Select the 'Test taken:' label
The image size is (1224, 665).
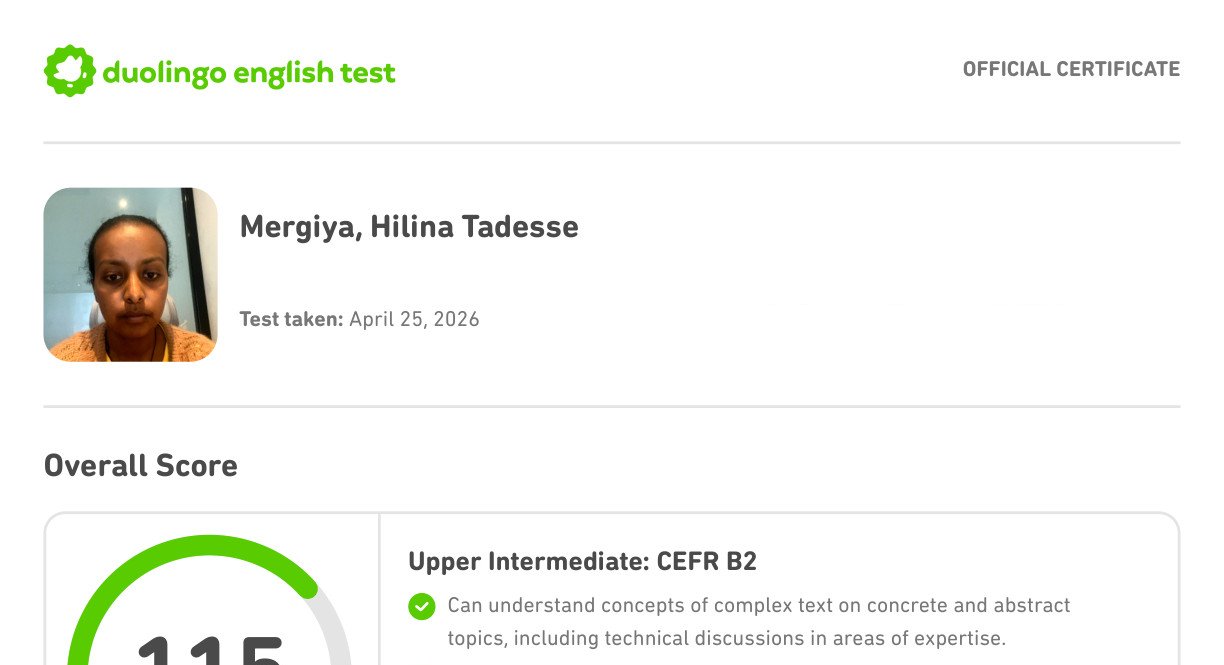click(291, 320)
